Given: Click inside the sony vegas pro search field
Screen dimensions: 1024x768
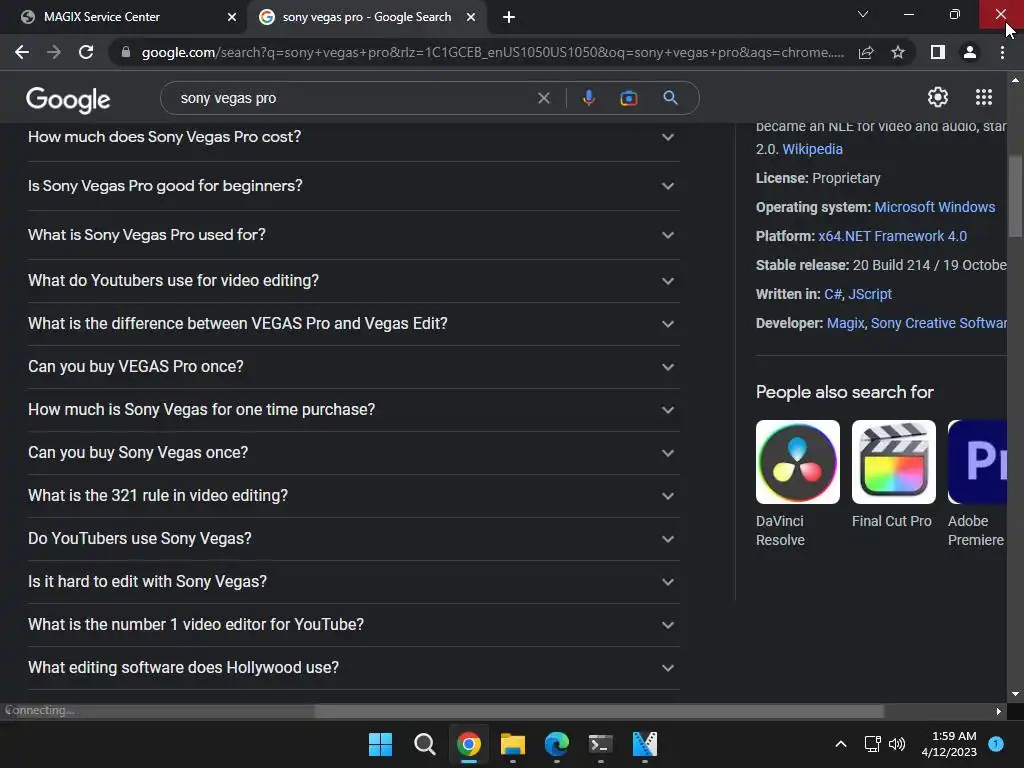Looking at the screenshot, I should pos(353,98).
